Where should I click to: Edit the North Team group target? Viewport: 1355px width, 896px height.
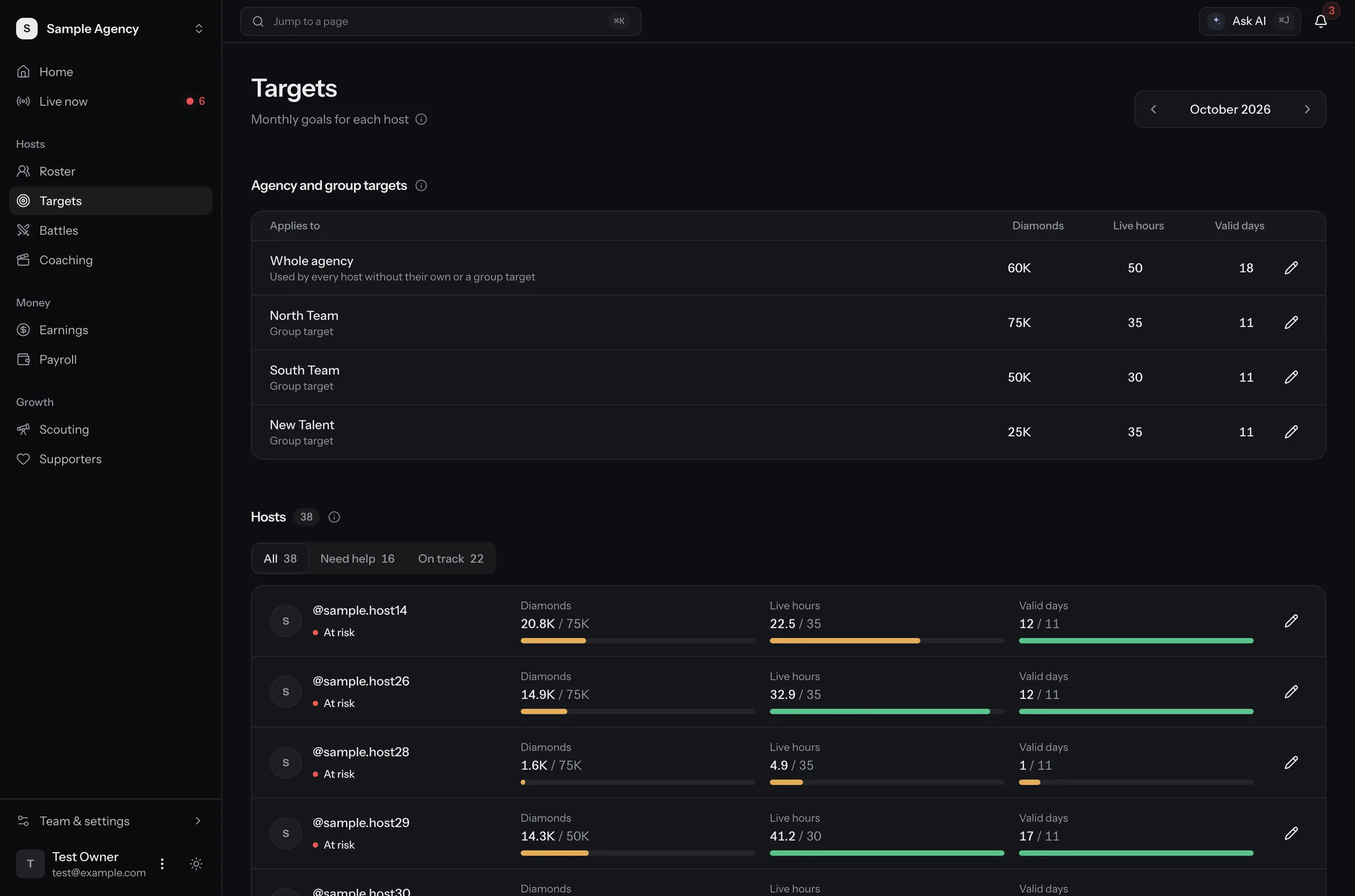(1291, 322)
